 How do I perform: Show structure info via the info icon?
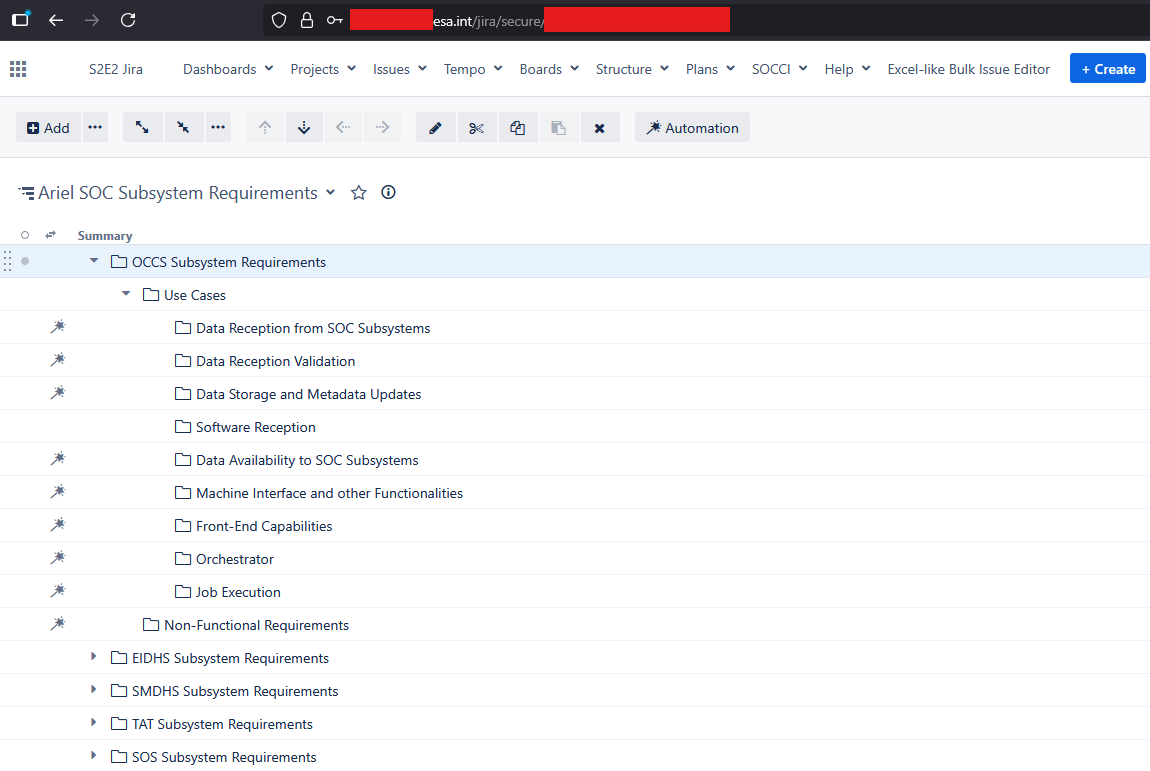(389, 193)
